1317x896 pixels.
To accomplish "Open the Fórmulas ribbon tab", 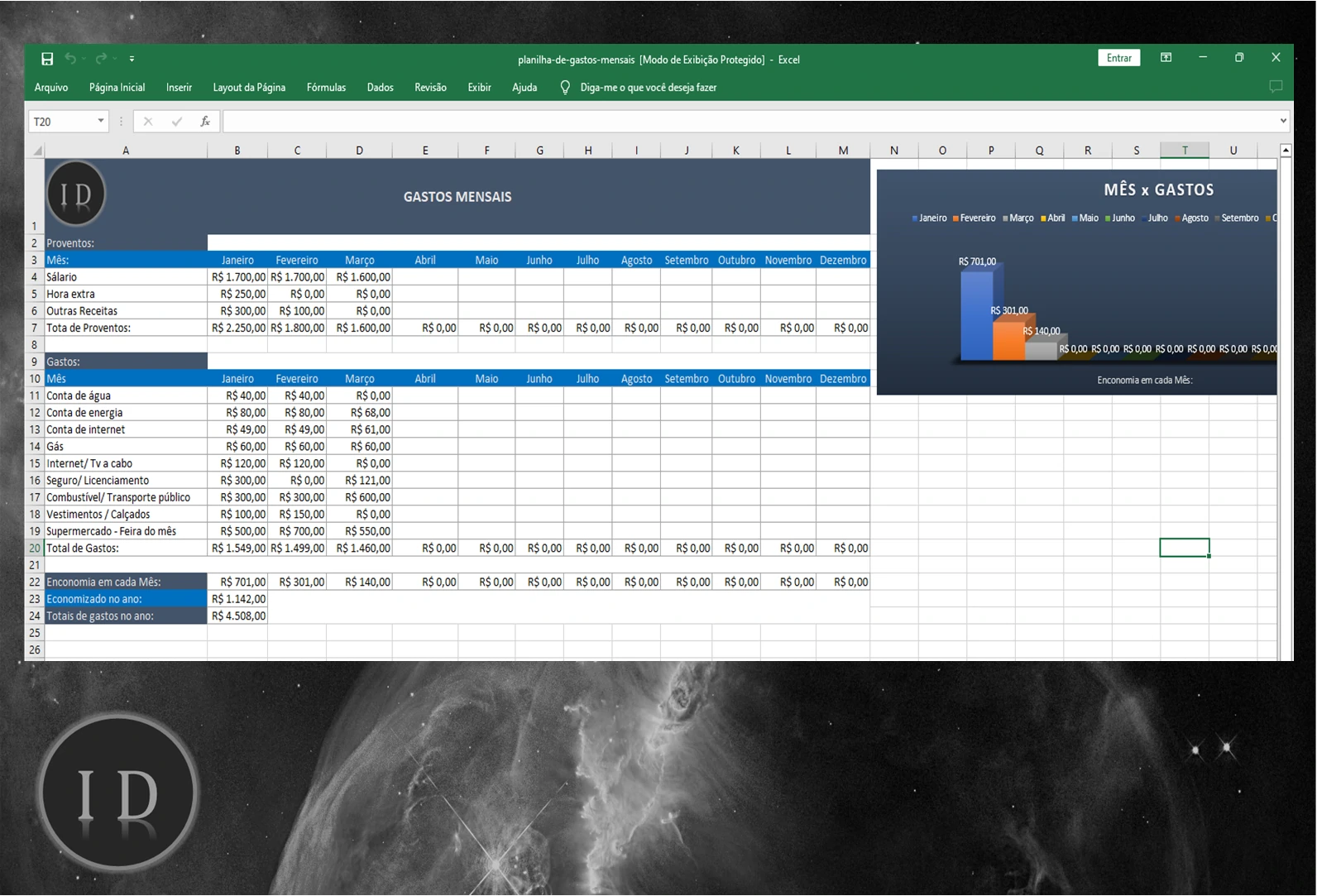I will (326, 87).
